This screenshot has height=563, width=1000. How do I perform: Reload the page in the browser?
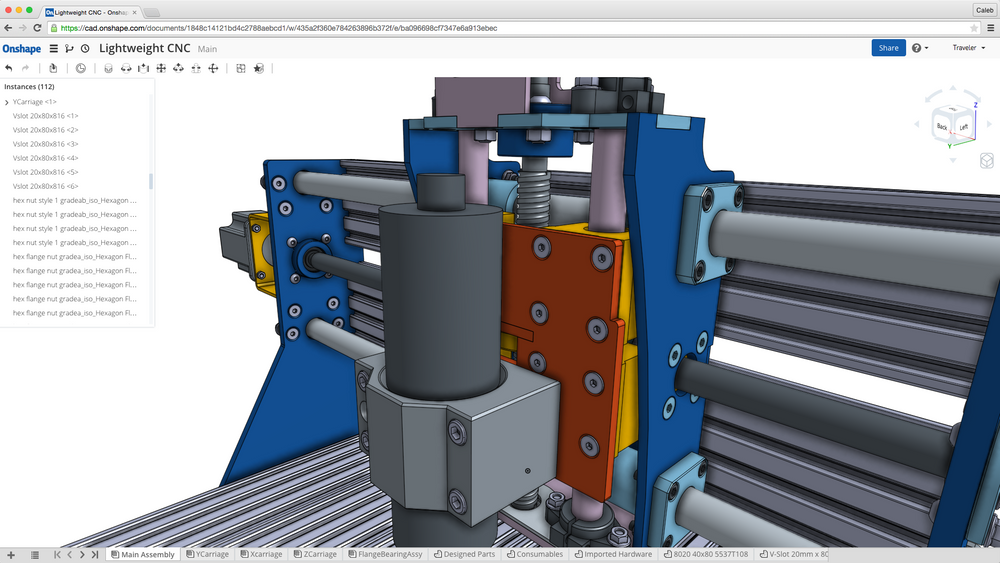coord(37,28)
